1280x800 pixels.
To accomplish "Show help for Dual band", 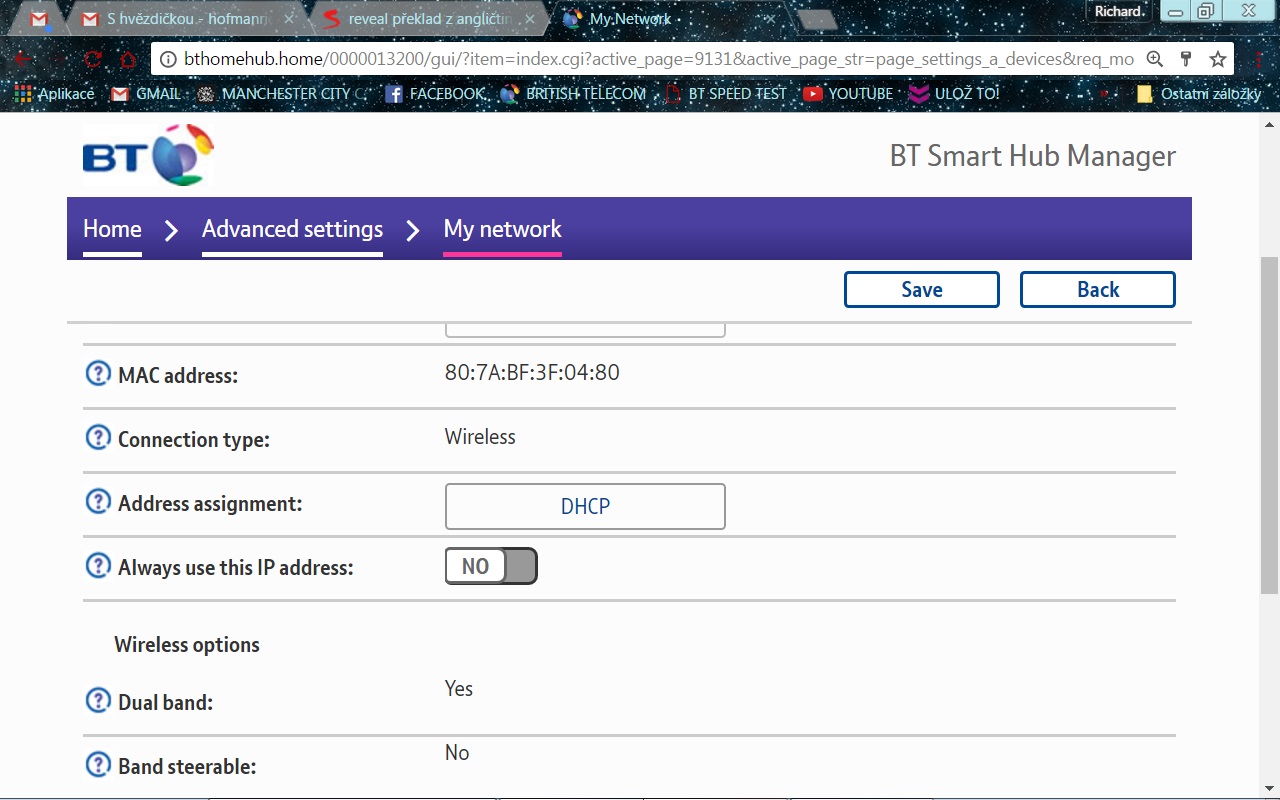I will [x=98, y=701].
